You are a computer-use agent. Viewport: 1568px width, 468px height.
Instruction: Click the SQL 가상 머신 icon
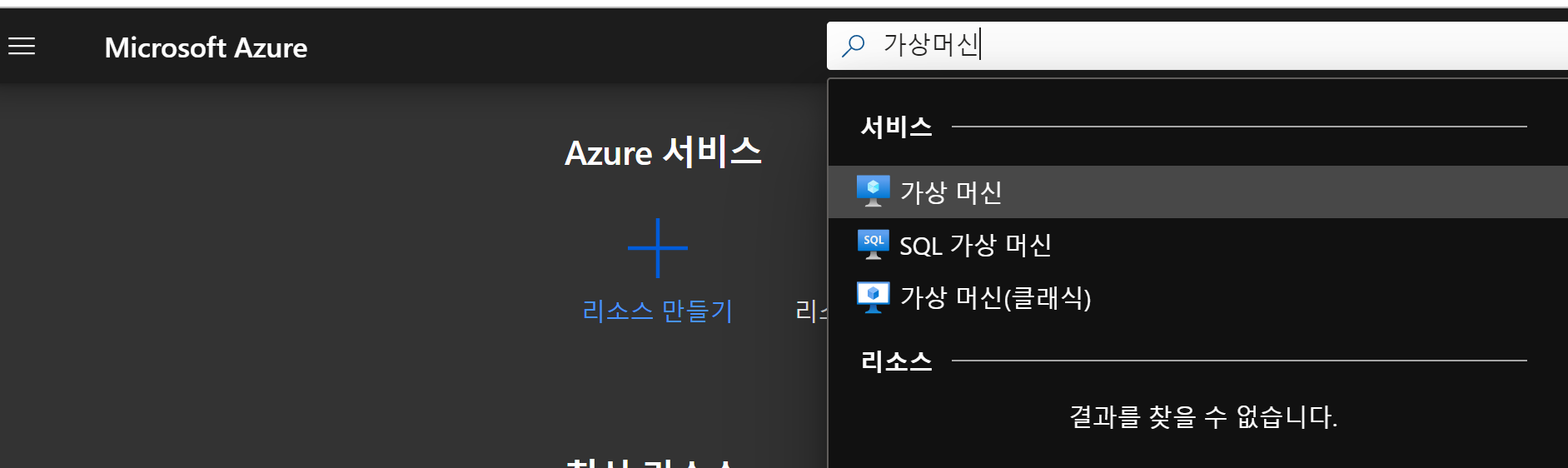pyautogui.click(x=874, y=245)
